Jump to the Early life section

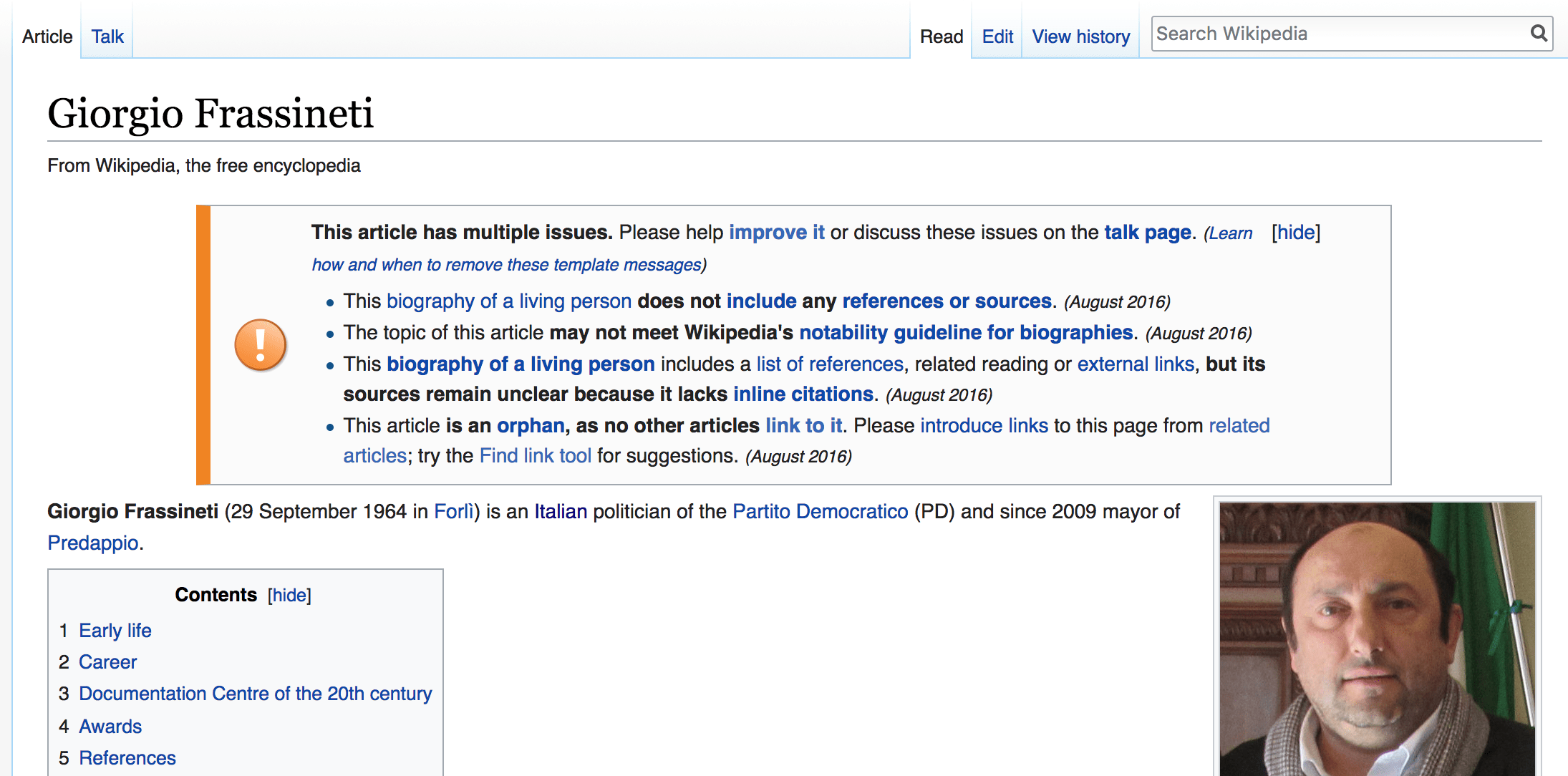point(115,631)
